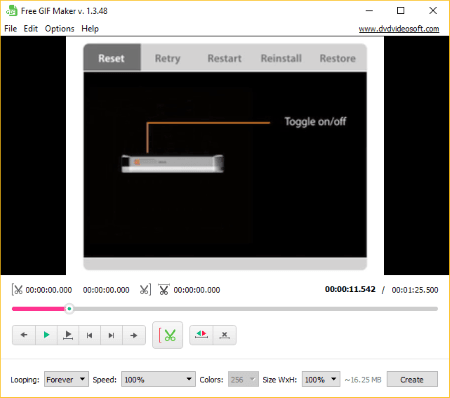Viewport: 450px width, 398px height.
Task: Click the delete selection X icon
Action: pyautogui.click(x=225, y=335)
